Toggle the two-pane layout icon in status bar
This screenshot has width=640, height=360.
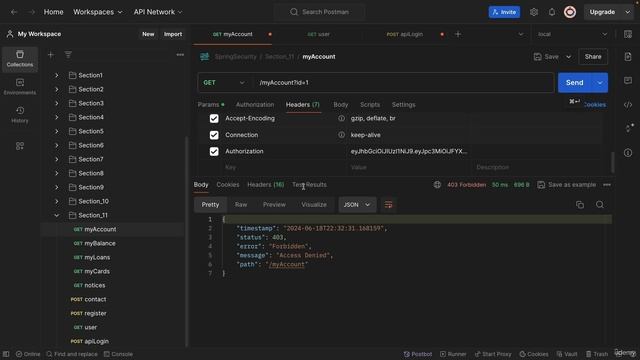[6, 354]
